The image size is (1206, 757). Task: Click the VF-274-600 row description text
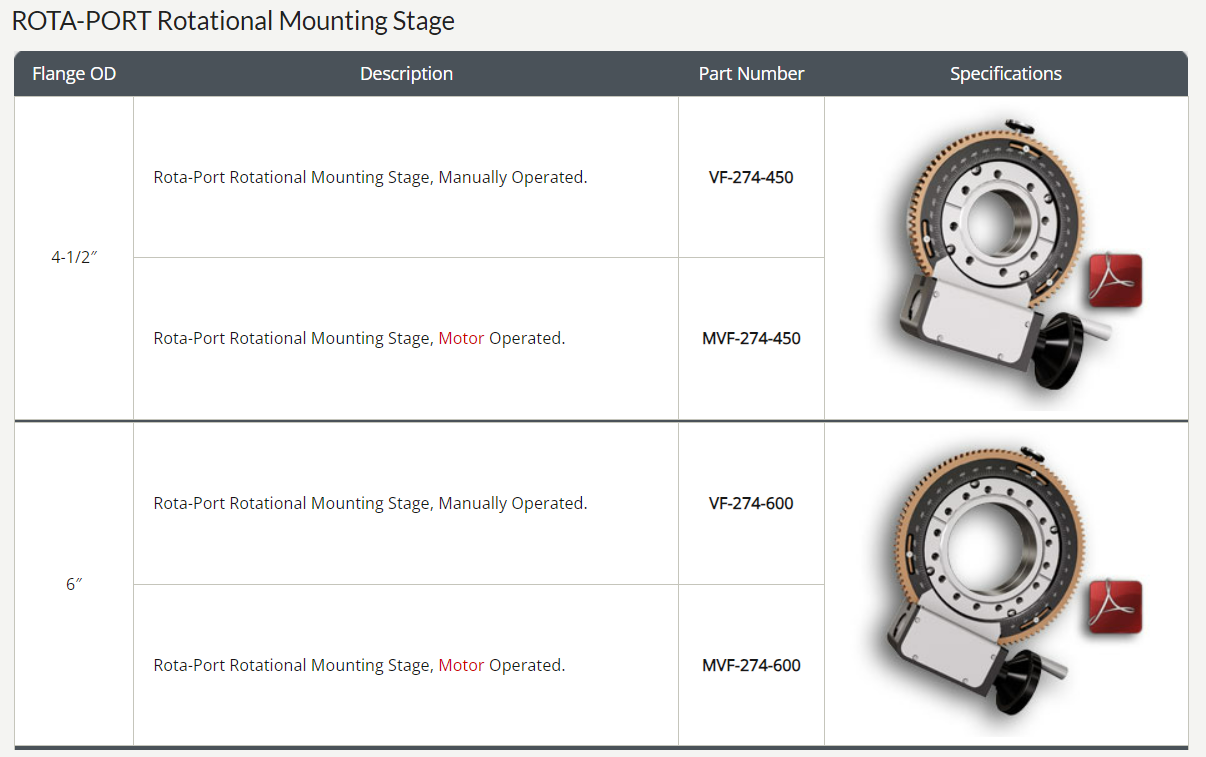370,503
